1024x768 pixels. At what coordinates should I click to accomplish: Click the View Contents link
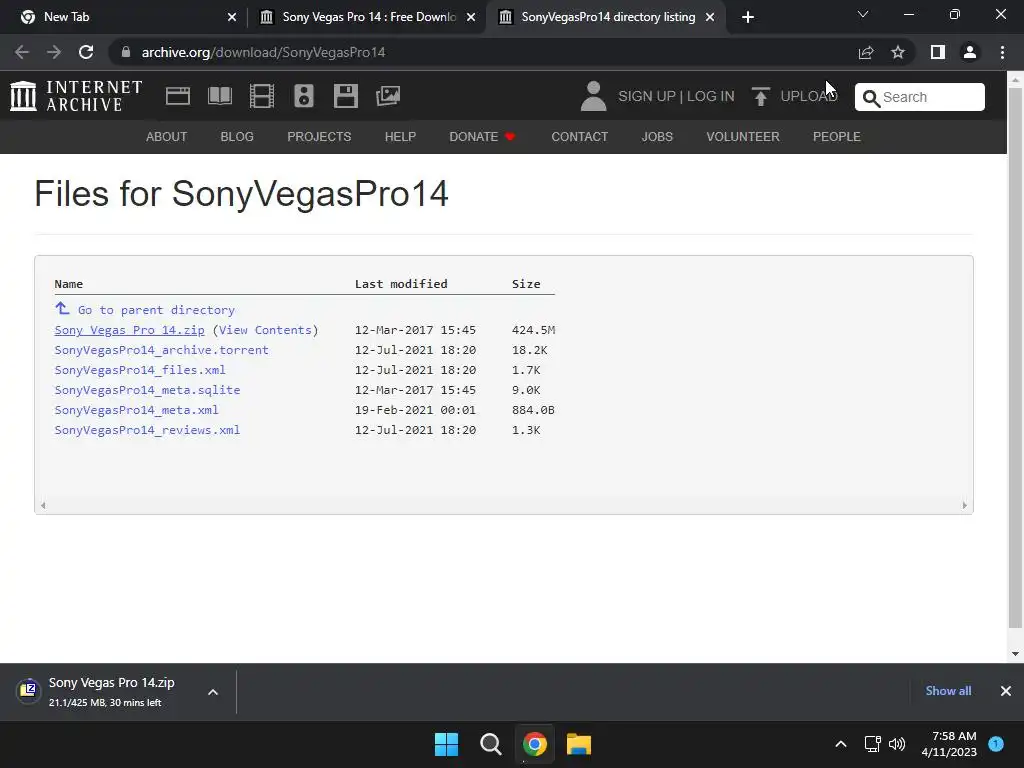click(265, 330)
